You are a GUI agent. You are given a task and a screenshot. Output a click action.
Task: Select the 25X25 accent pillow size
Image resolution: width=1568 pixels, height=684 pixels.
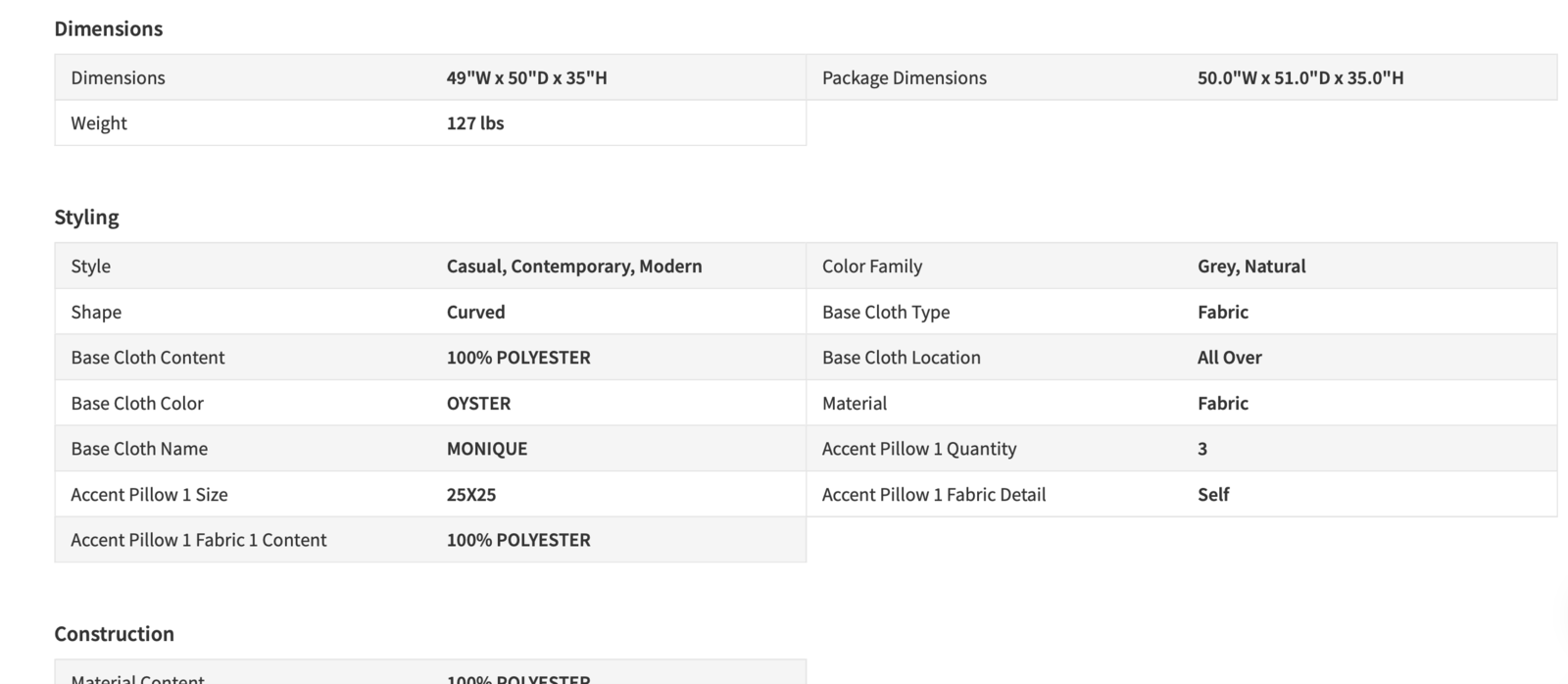point(470,494)
